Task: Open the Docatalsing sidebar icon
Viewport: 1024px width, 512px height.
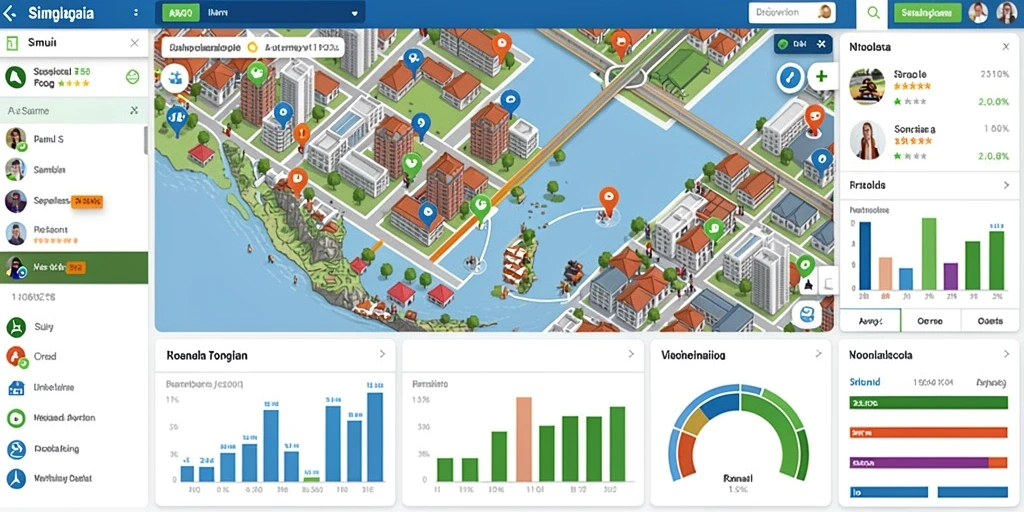Action: tap(16, 449)
